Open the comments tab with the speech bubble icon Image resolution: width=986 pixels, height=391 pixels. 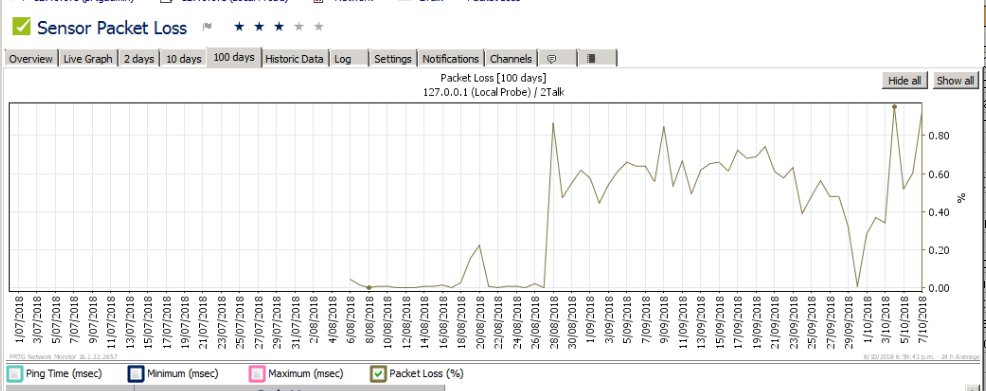tap(558, 58)
